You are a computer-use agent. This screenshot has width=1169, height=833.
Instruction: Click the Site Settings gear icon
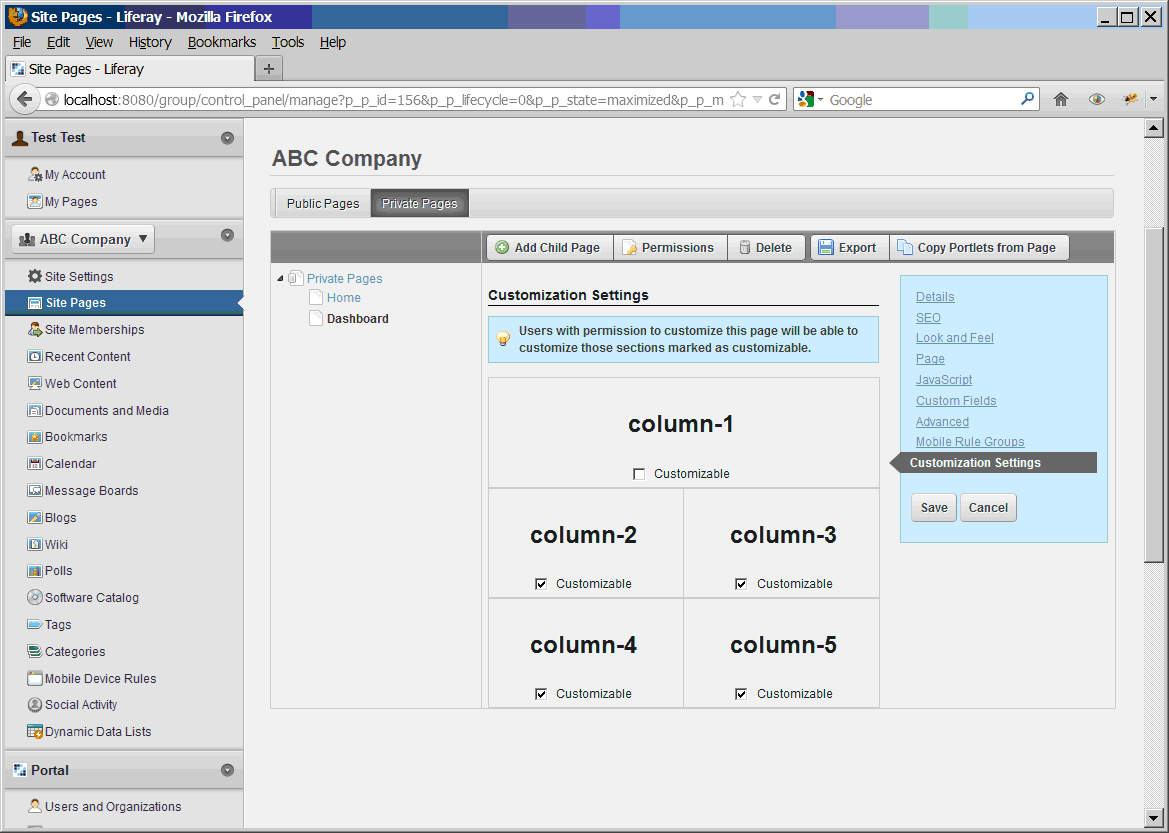35,276
